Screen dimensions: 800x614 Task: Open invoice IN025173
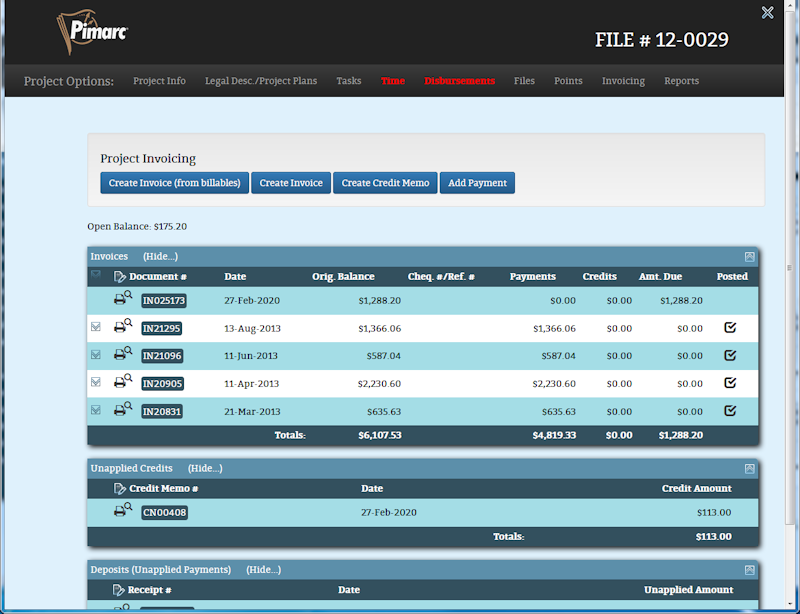point(164,301)
